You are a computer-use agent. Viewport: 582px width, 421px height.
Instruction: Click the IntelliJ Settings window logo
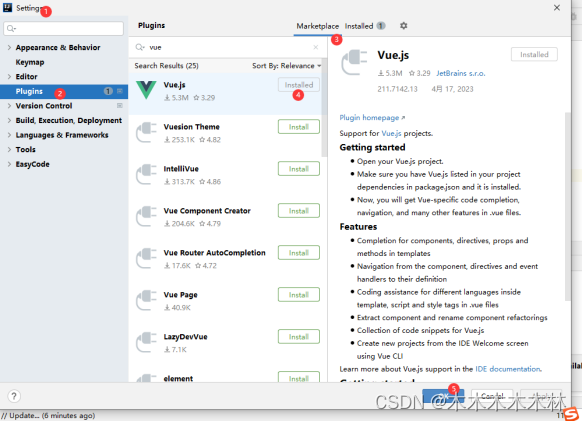coord(7,7)
